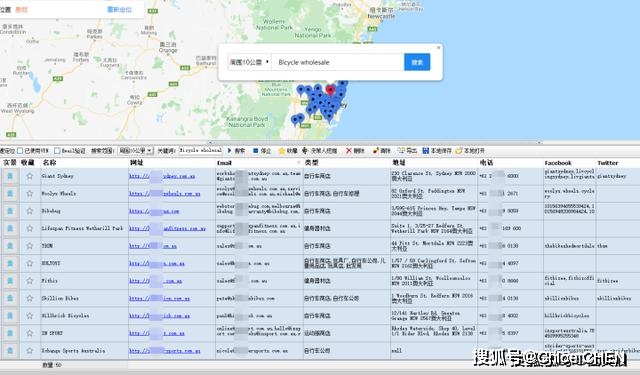Click the yellow folder local open icon
Viewport: 640px width, 375px height.
pos(459,151)
